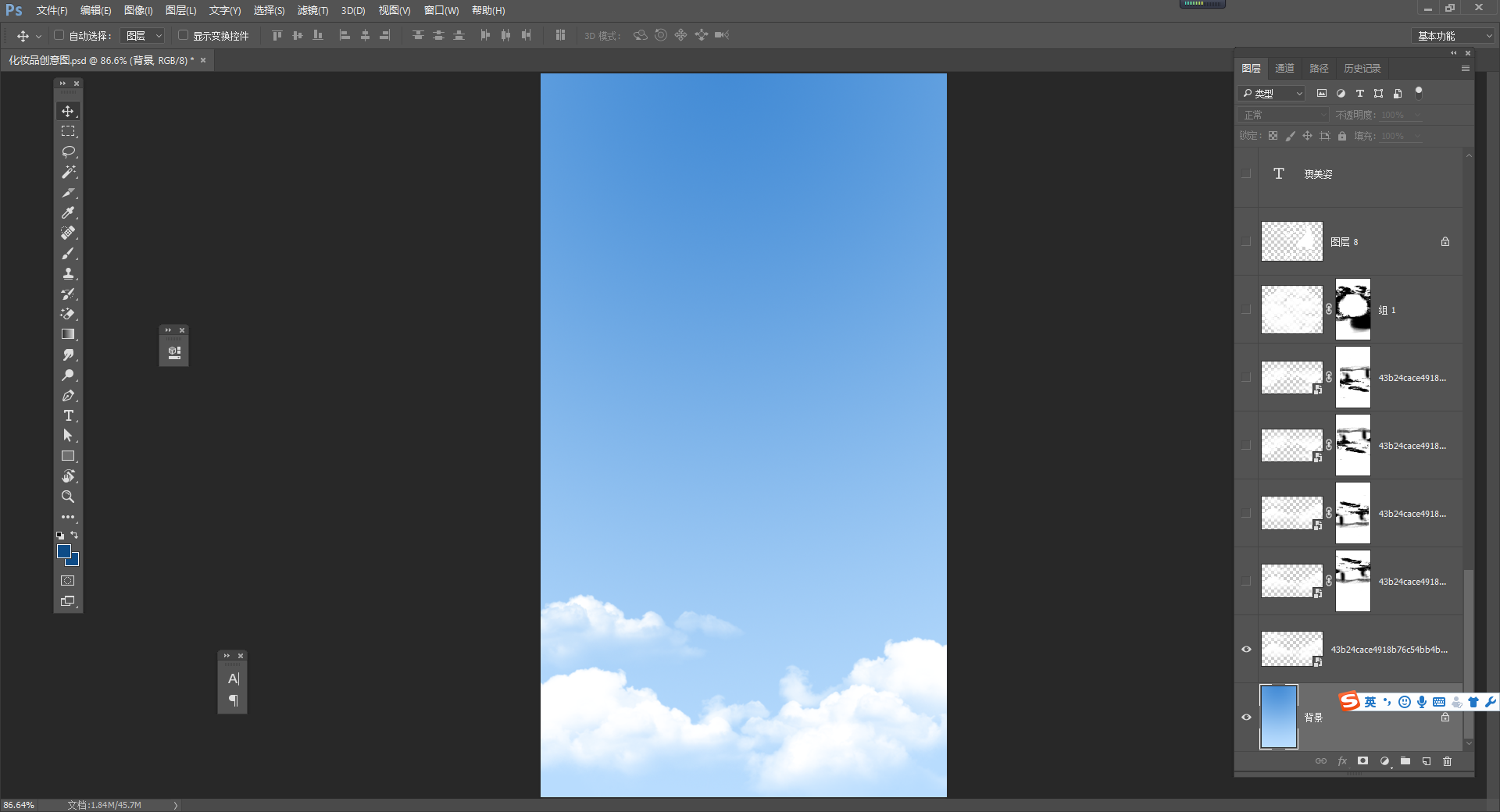Open the fill 填充 dropdown
The height and width of the screenshot is (812, 1500).
pos(1417,136)
